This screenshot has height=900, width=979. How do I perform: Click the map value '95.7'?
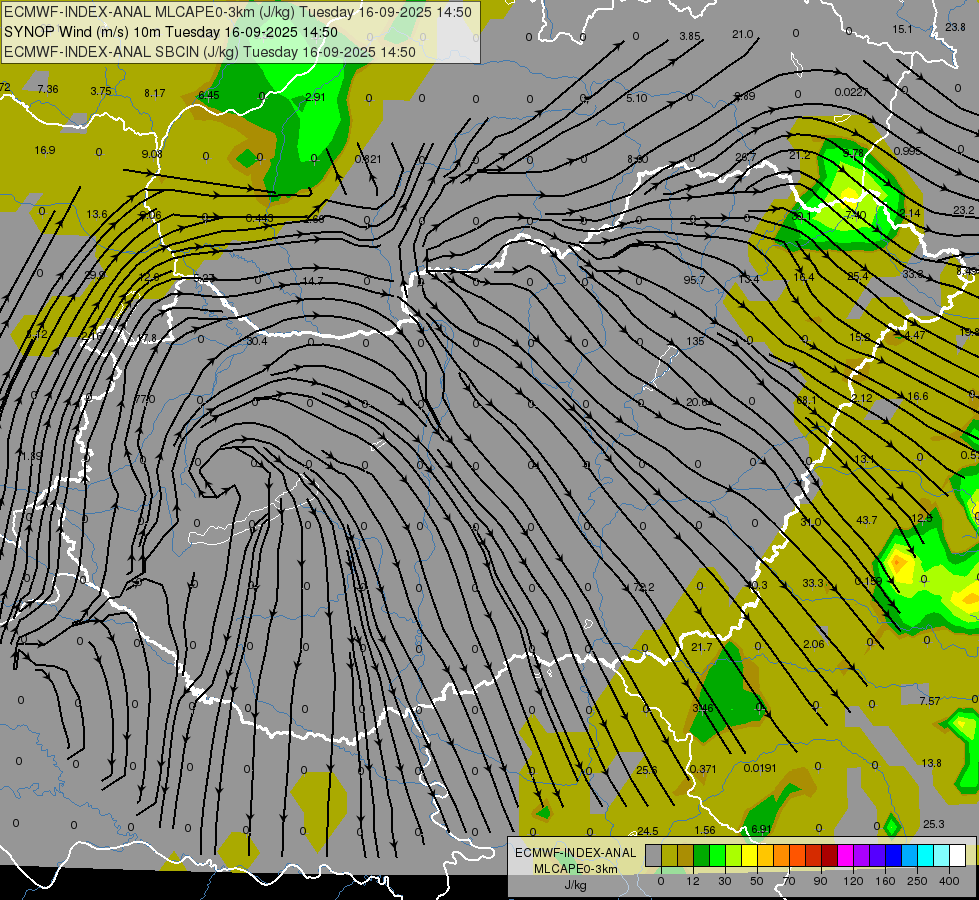click(x=694, y=280)
